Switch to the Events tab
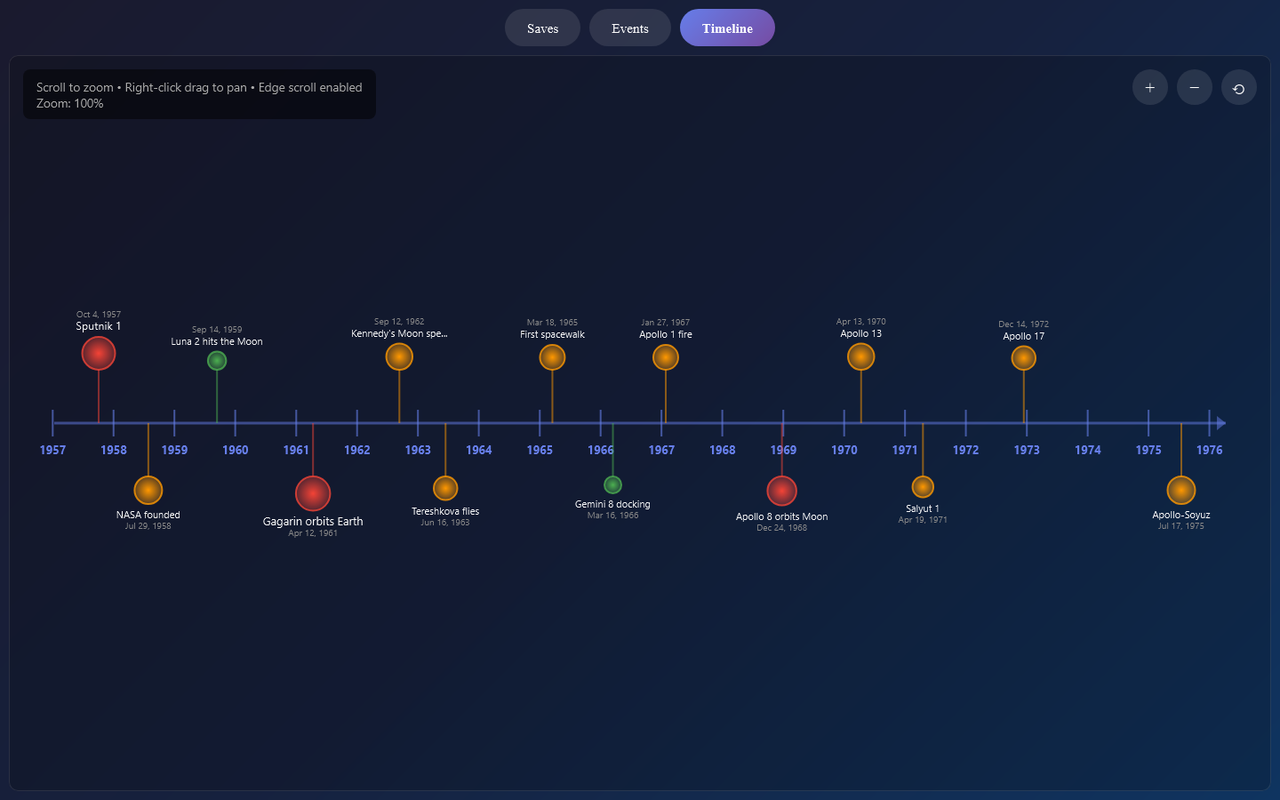 (630, 28)
